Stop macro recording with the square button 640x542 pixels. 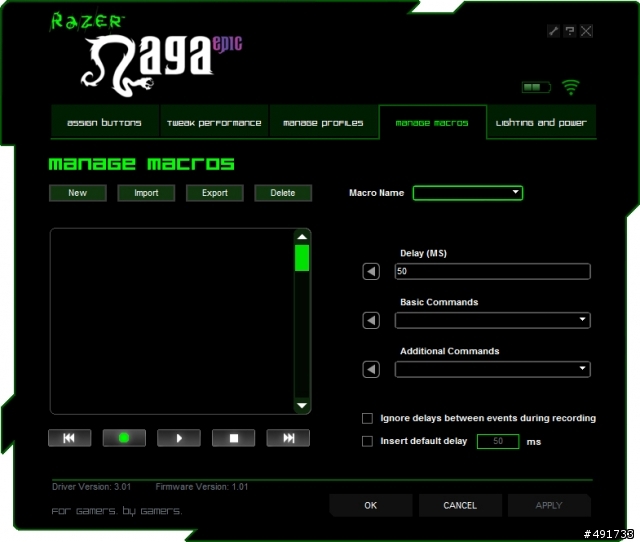(x=233, y=438)
